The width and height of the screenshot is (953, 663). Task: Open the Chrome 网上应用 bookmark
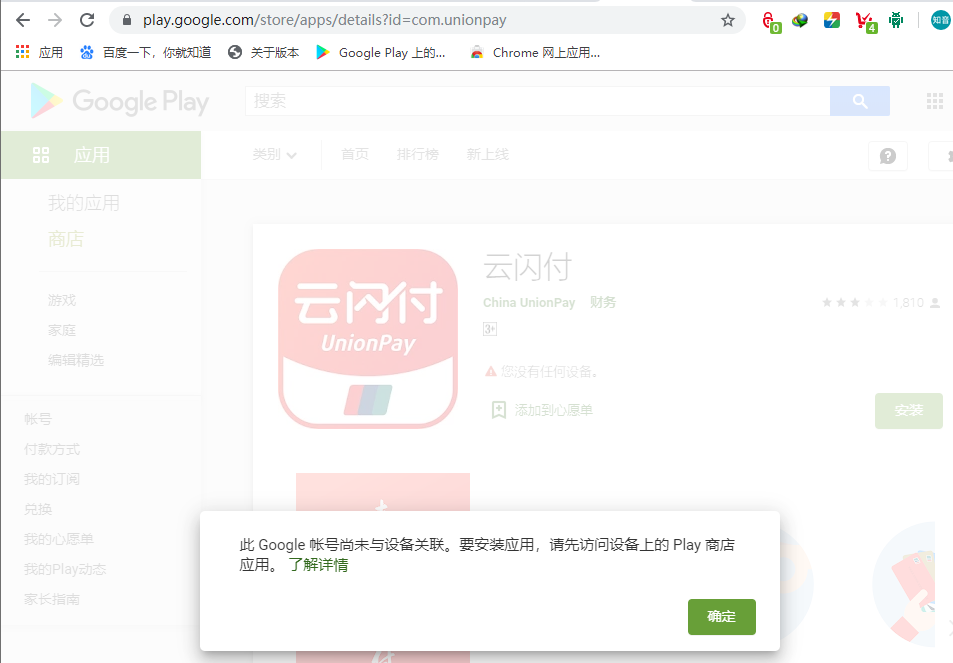[535, 52]
